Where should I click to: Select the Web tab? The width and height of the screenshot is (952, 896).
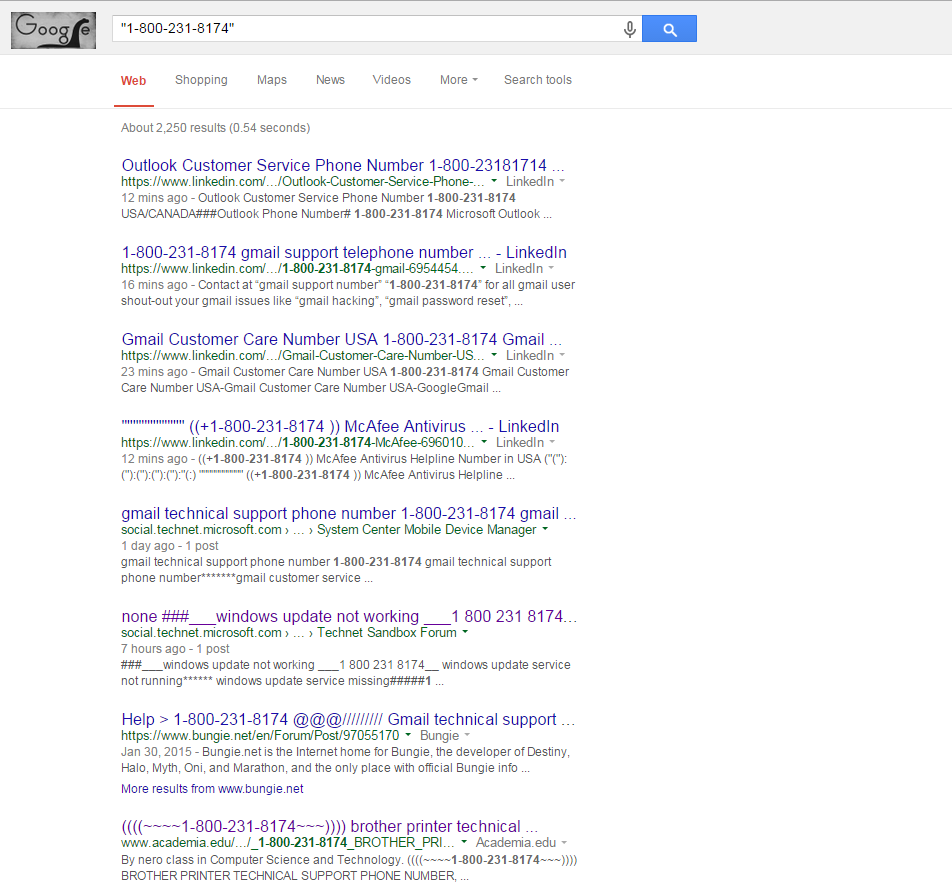(134, 81)
